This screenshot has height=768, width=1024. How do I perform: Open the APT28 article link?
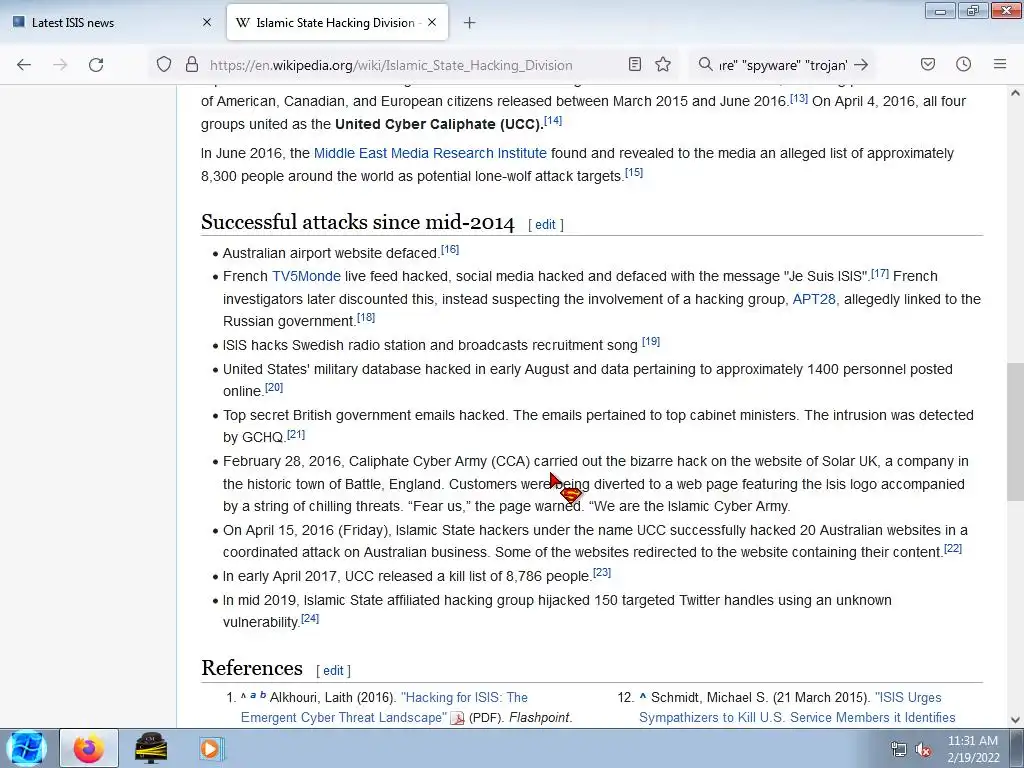point(814,299)
